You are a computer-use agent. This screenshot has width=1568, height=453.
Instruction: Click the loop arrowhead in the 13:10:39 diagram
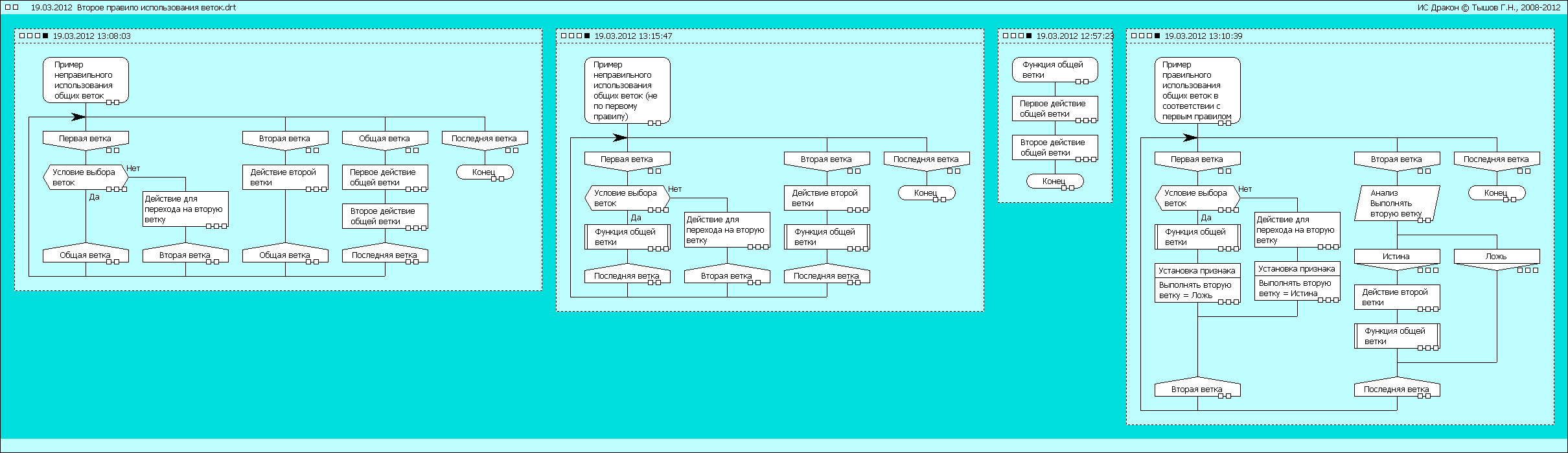(1190, 137)
